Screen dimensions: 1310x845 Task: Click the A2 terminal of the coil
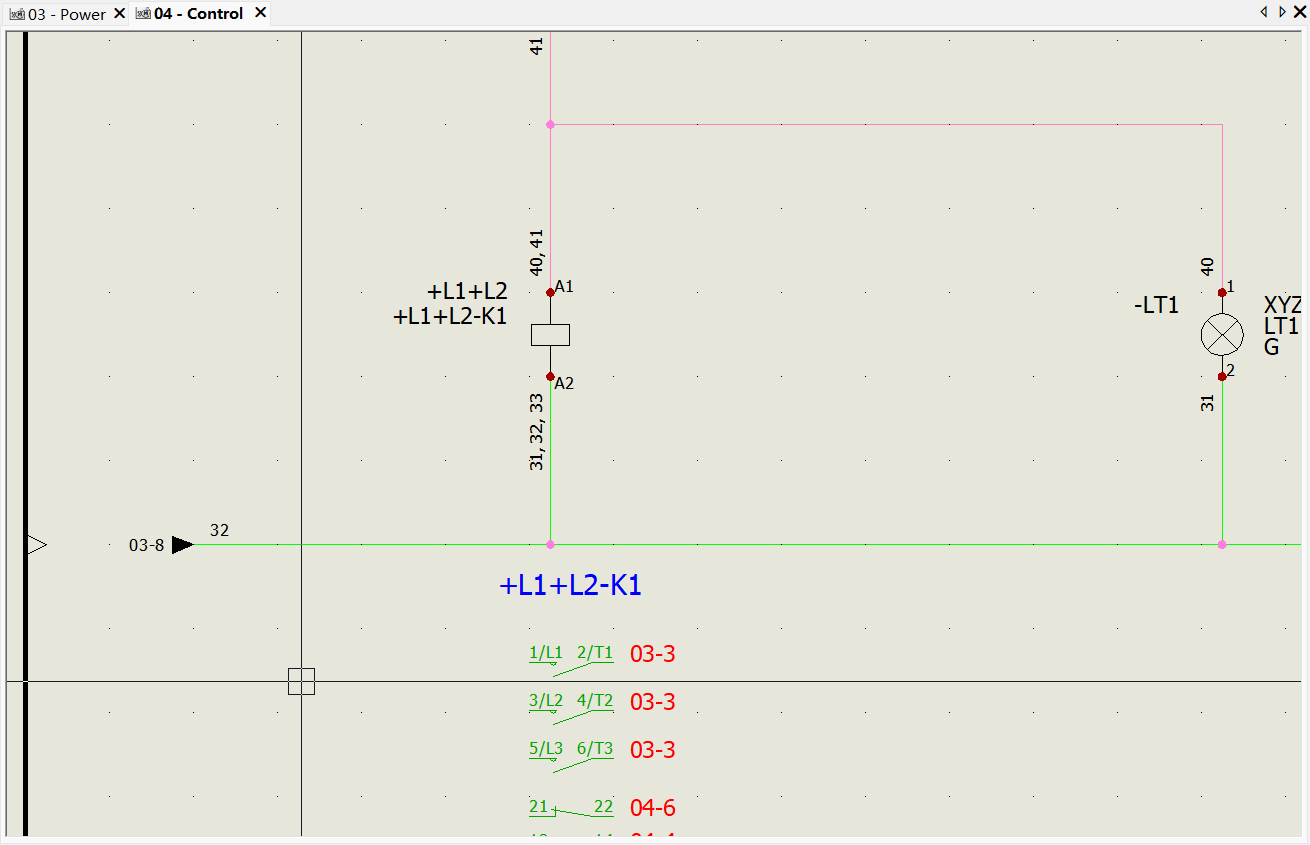[x=550, y=377]
